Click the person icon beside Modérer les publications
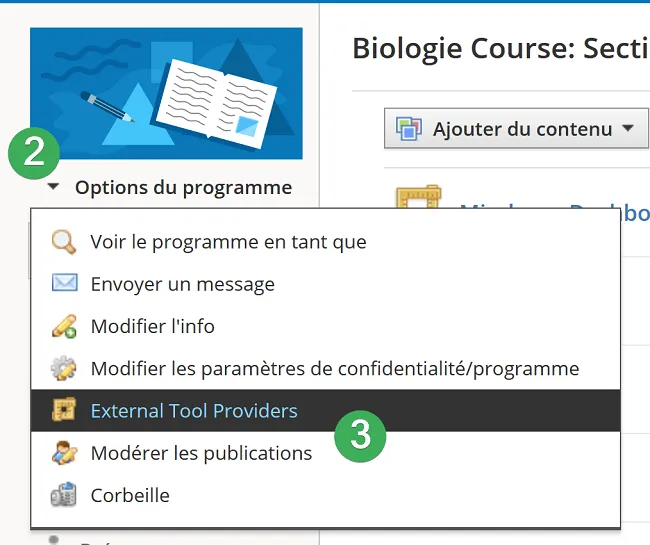Viewport: 650px width, 545px height. coord(64,453)
